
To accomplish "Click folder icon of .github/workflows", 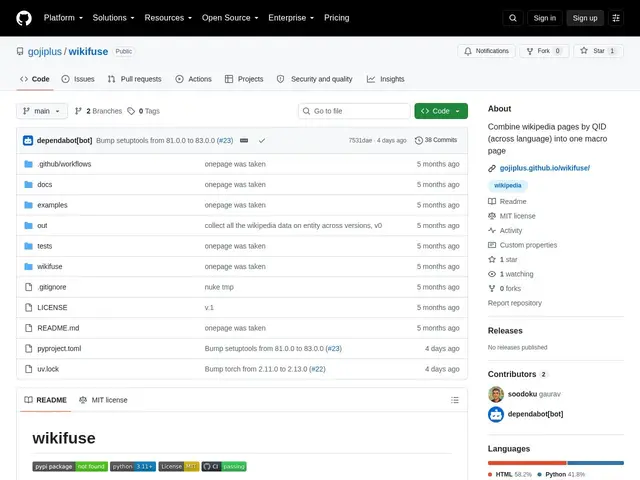I will click(28, 164).
